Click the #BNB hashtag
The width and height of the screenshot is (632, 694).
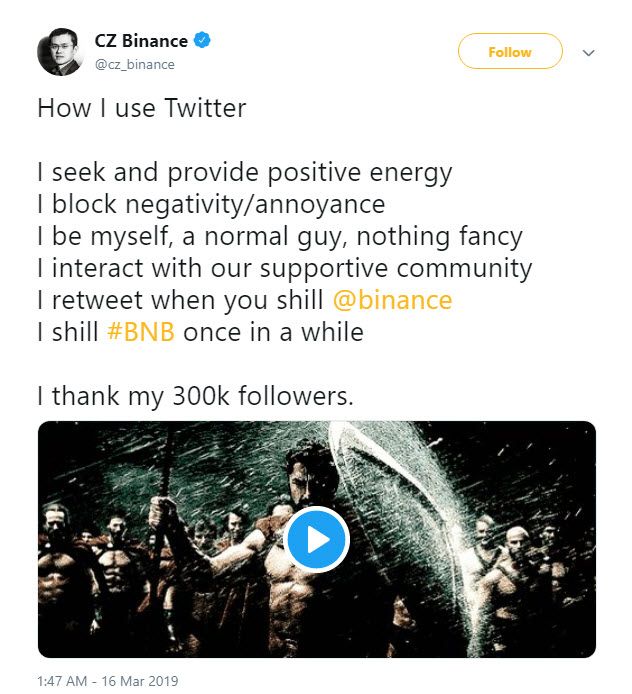[x=141, y=332]
